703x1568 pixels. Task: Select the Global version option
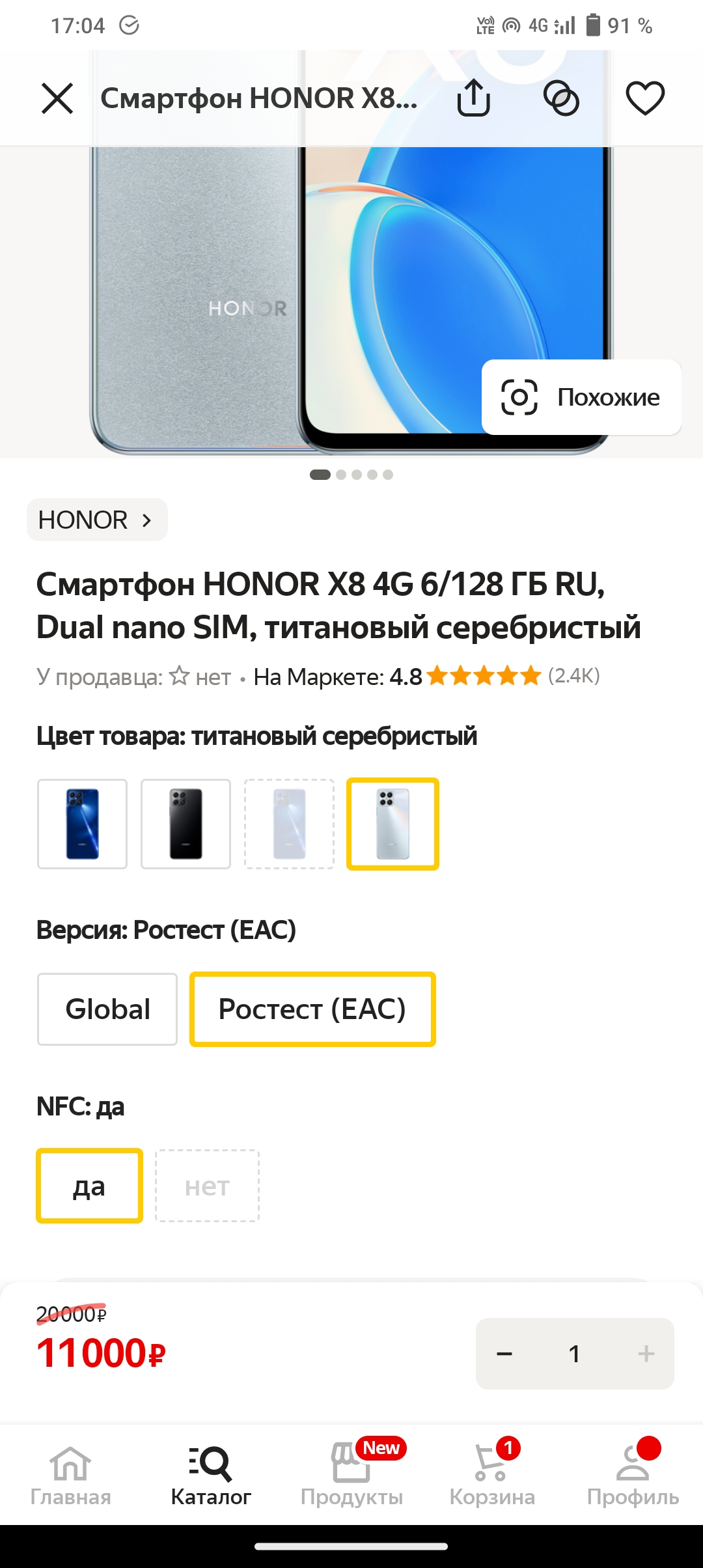(107, 1009)
